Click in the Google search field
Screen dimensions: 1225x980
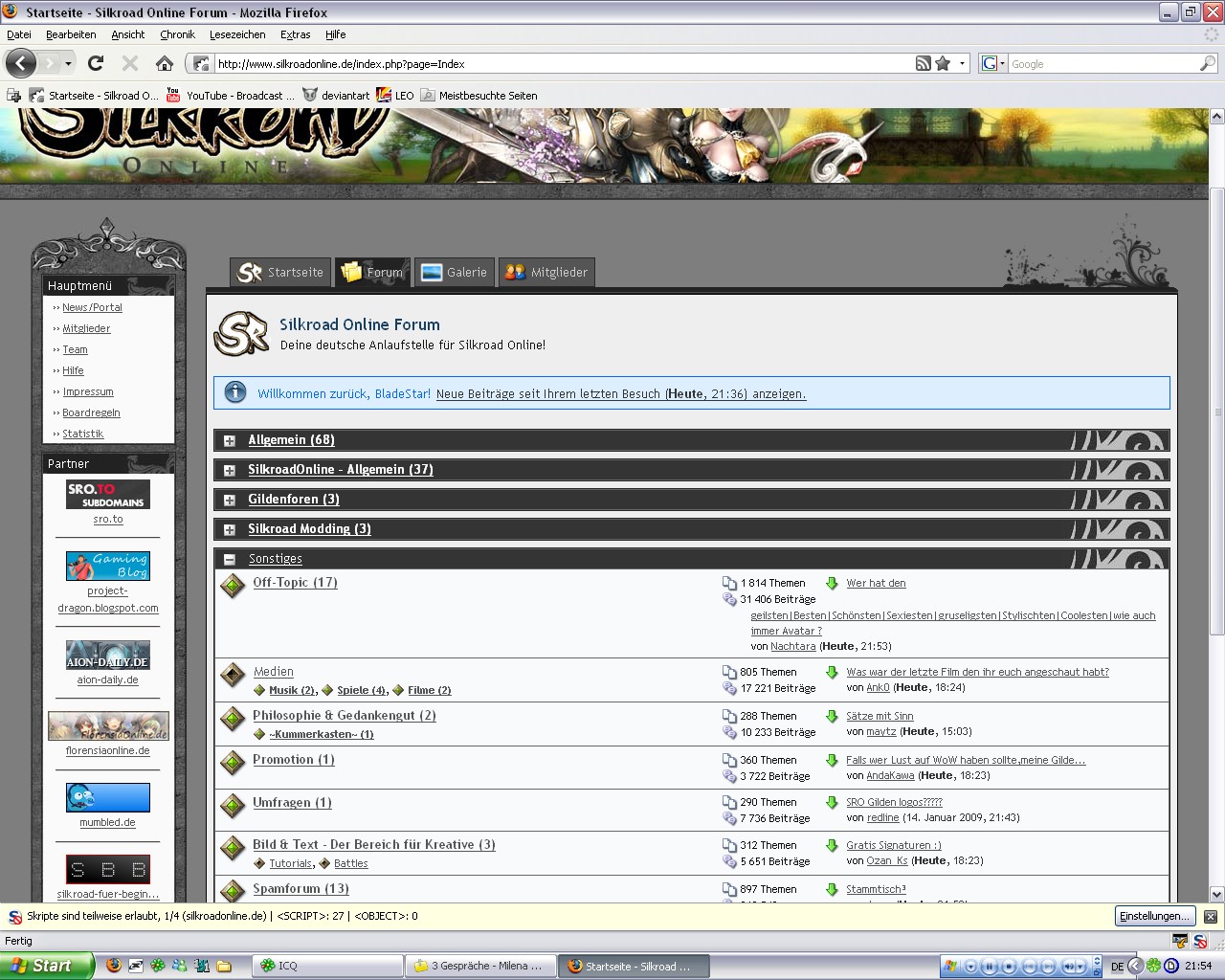tap(1101, 64)
